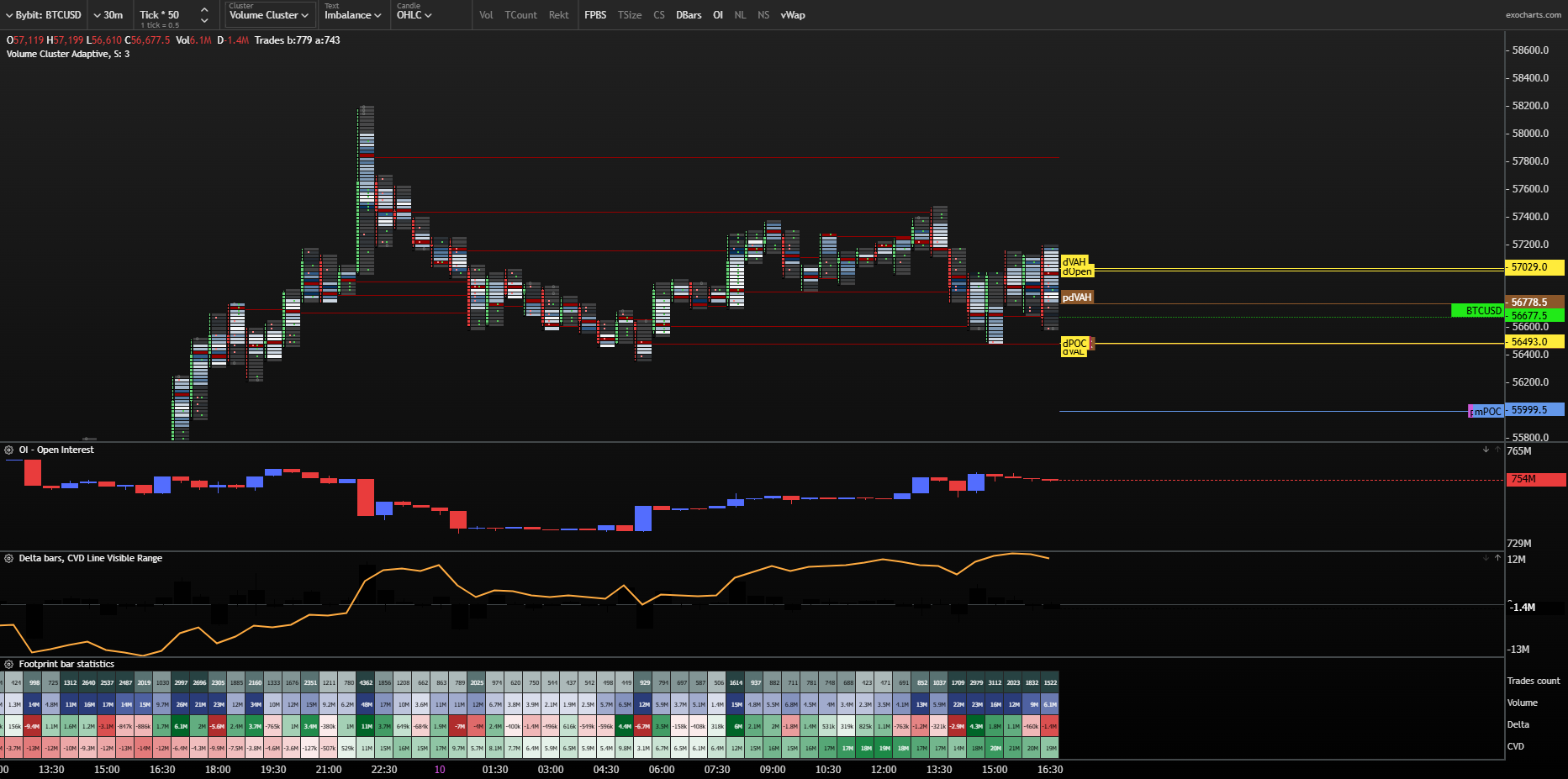The width and height of the screenshot is (1568, 779).
Task: Click the dVAH level label
Action: point(1074,262)
